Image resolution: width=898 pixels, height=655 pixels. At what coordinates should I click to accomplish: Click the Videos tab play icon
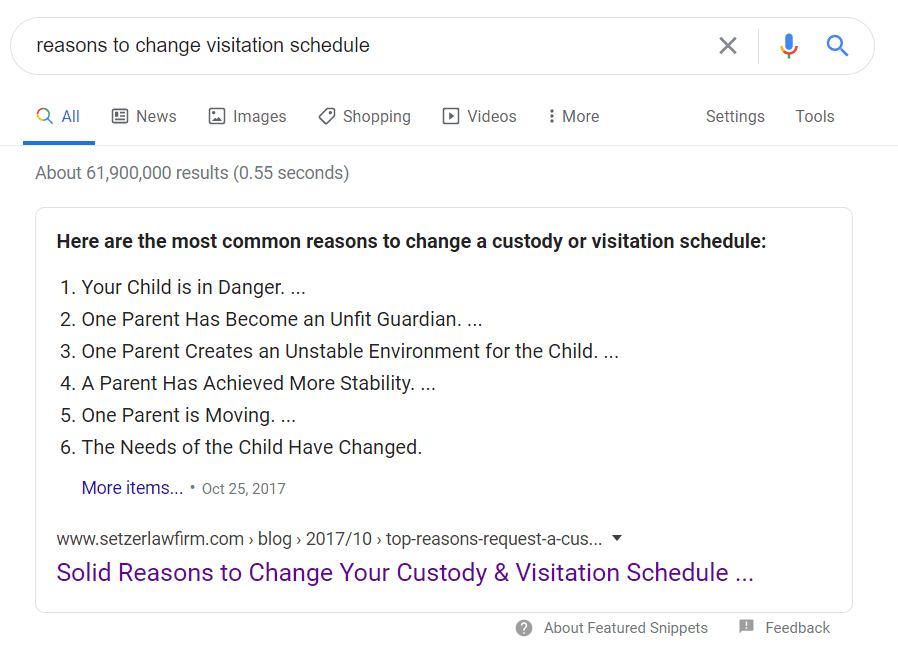tap(451, 116)
